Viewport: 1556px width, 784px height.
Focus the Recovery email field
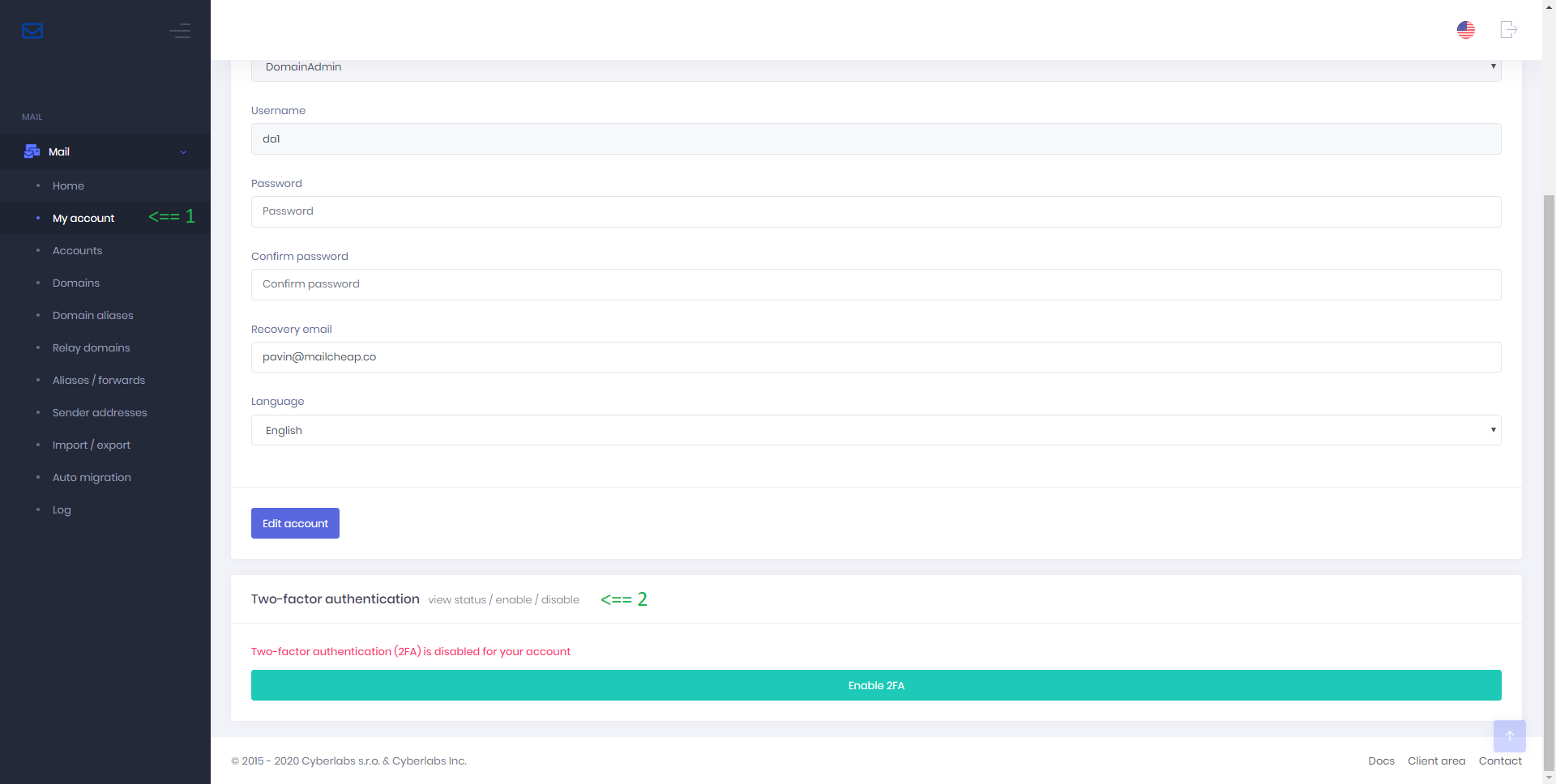point(875,357)
